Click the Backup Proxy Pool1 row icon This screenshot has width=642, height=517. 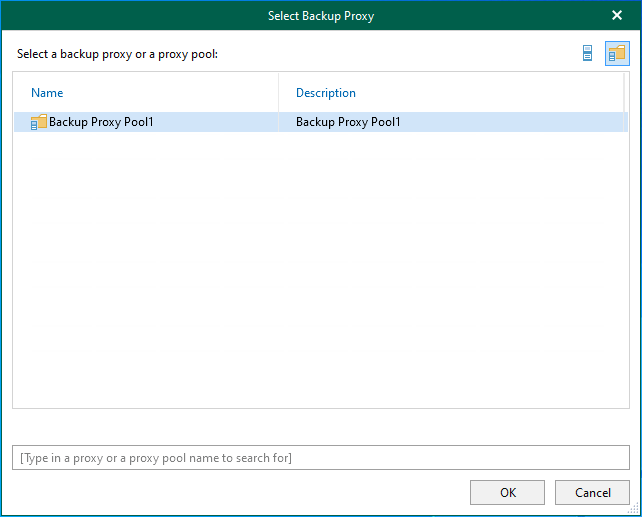tap(39, 122)
